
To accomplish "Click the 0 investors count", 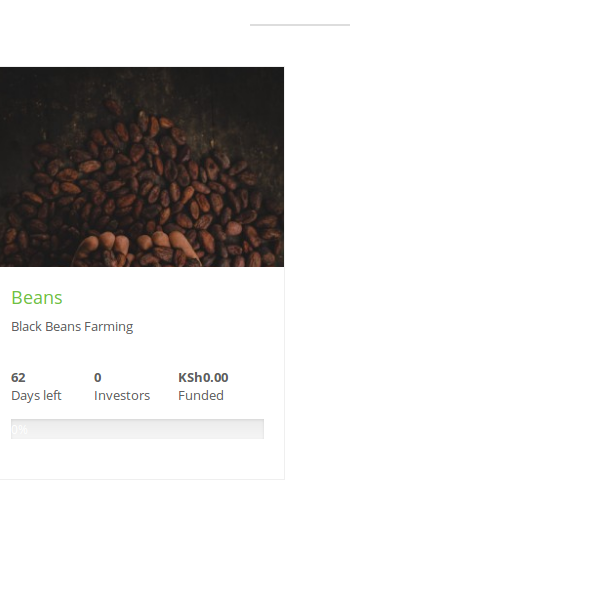I will tap(98, 378).
